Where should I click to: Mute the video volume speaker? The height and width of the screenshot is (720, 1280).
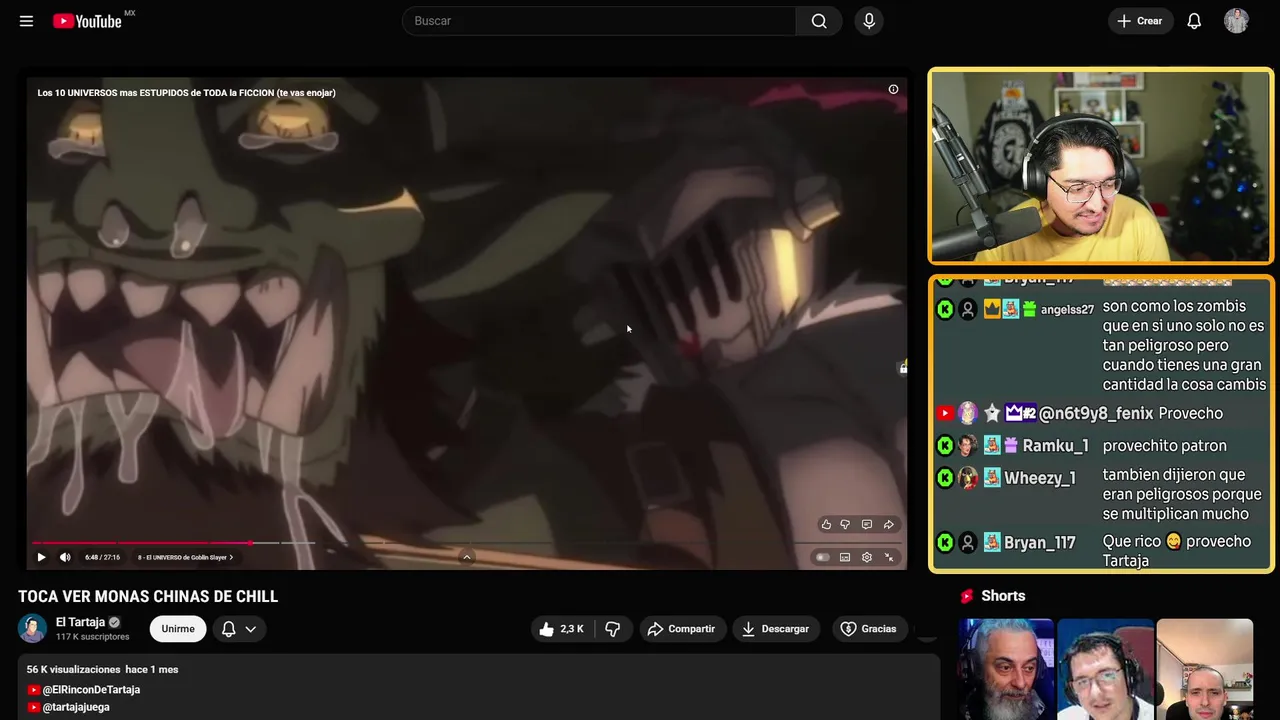[65, 557]
